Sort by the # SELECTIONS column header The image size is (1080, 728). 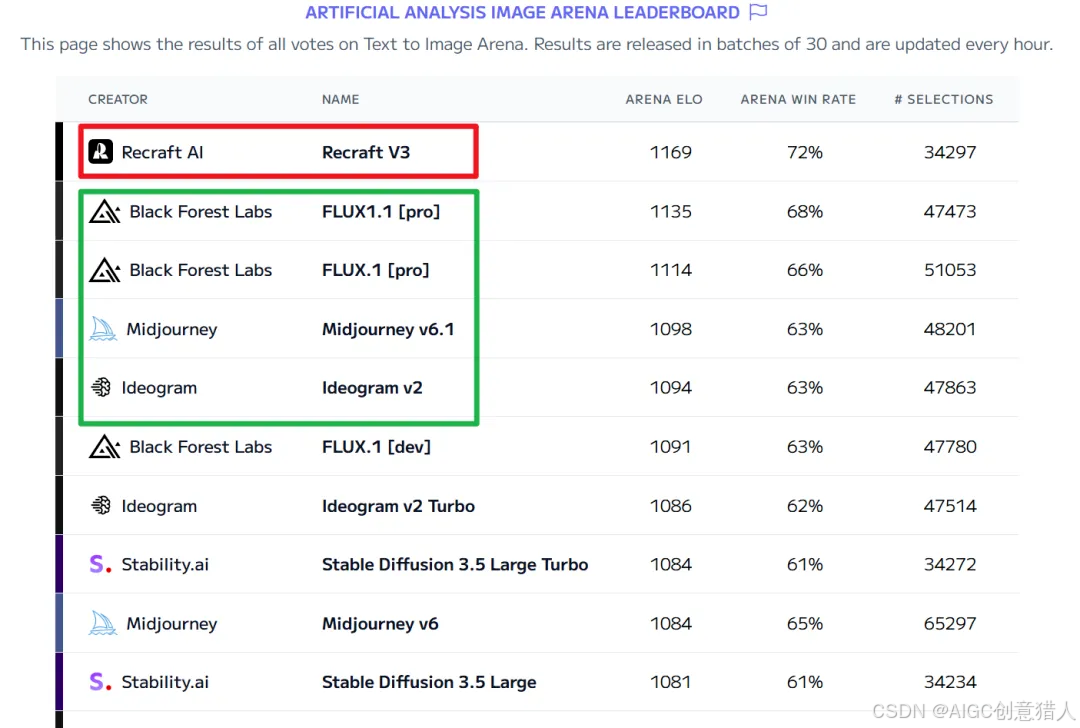pyautogui.click(x=944, y=99)
